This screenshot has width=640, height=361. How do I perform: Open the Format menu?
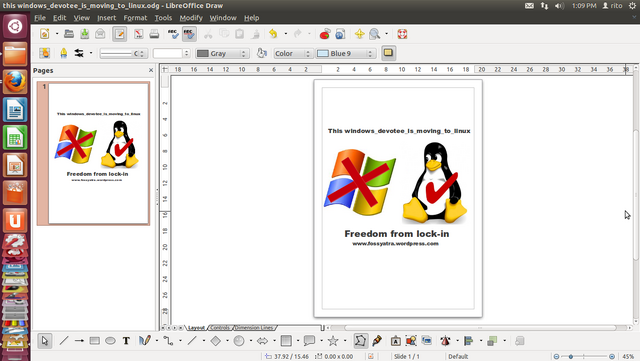[135, 18]
